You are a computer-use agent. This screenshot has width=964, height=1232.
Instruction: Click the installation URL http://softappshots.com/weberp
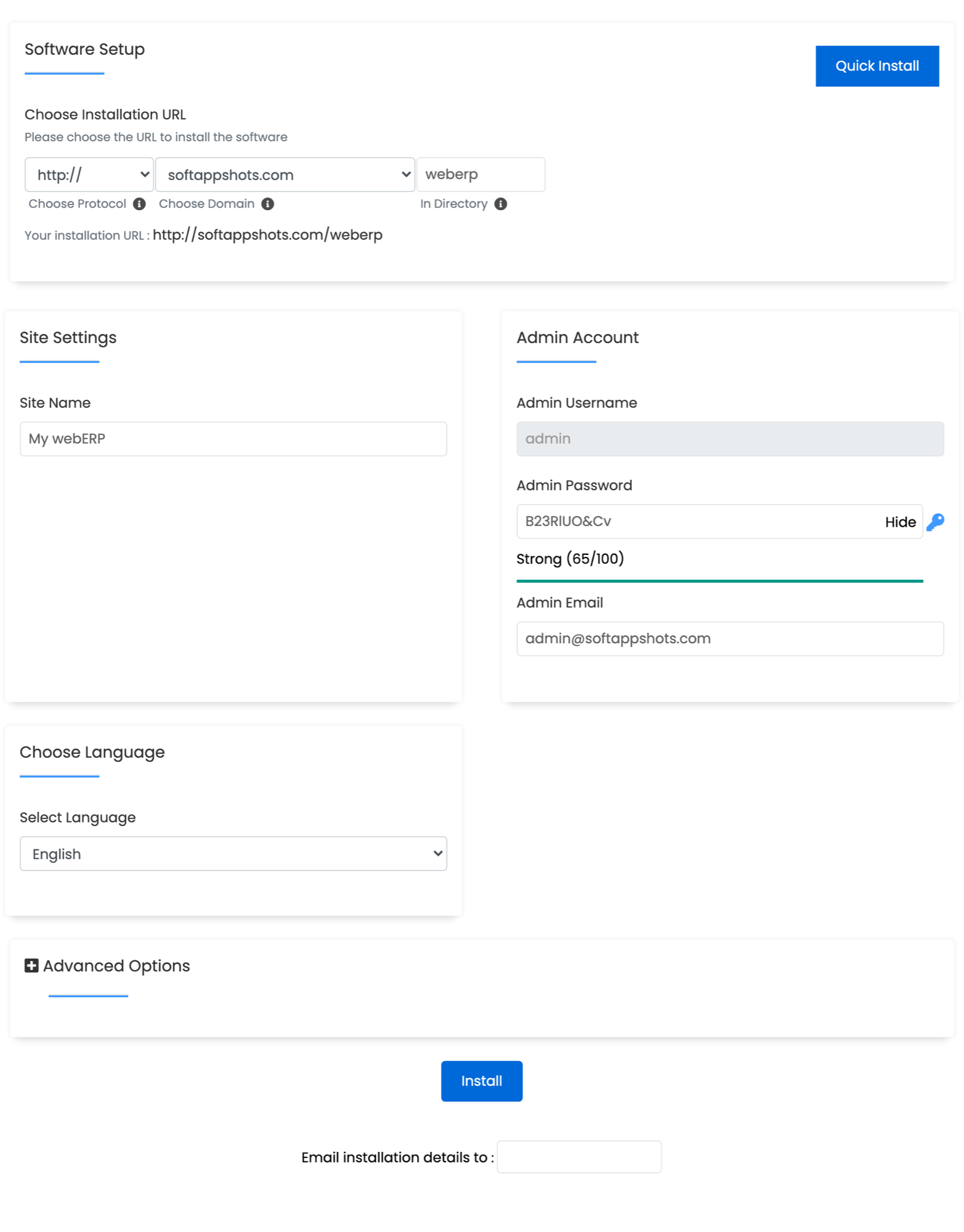(267, 235)
